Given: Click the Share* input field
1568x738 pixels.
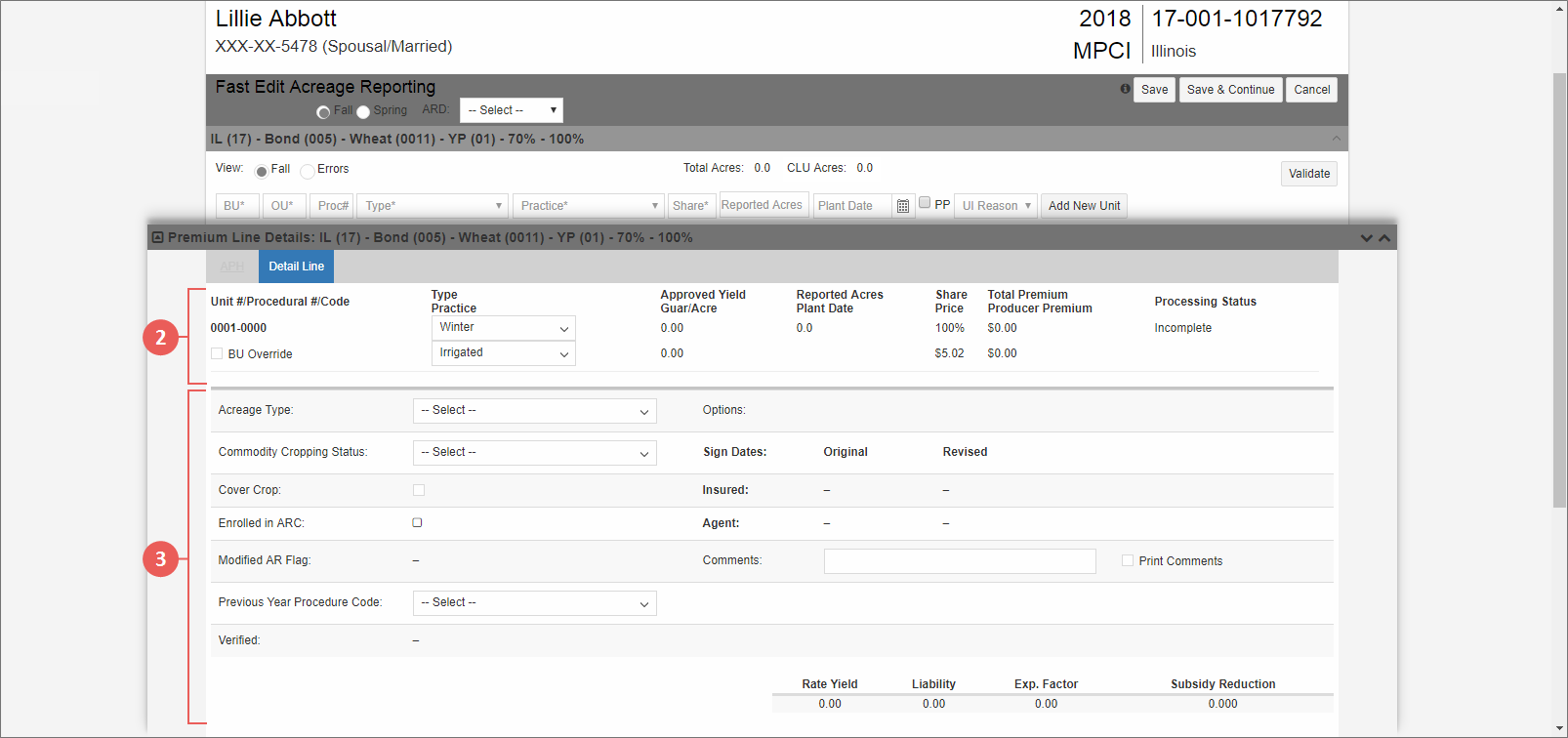Looking at the screenshot, I should (692, 206).
